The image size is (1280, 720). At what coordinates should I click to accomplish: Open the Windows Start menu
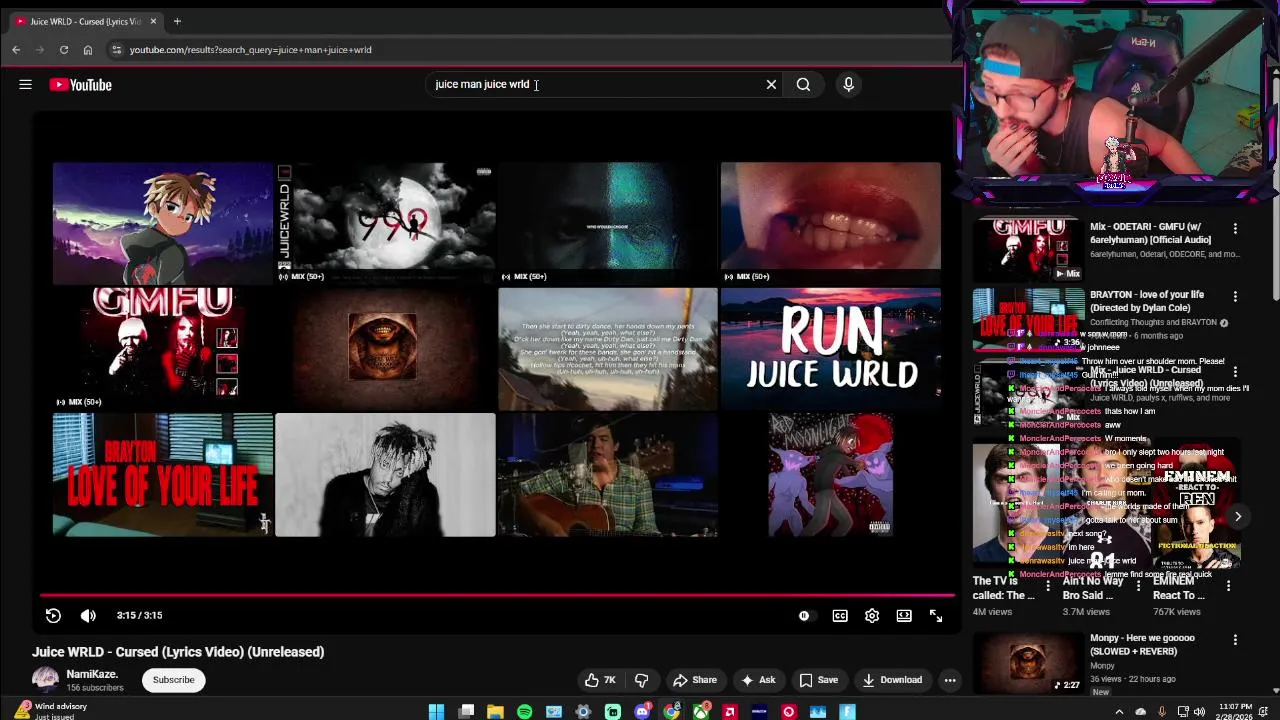[x=436, y=712]
